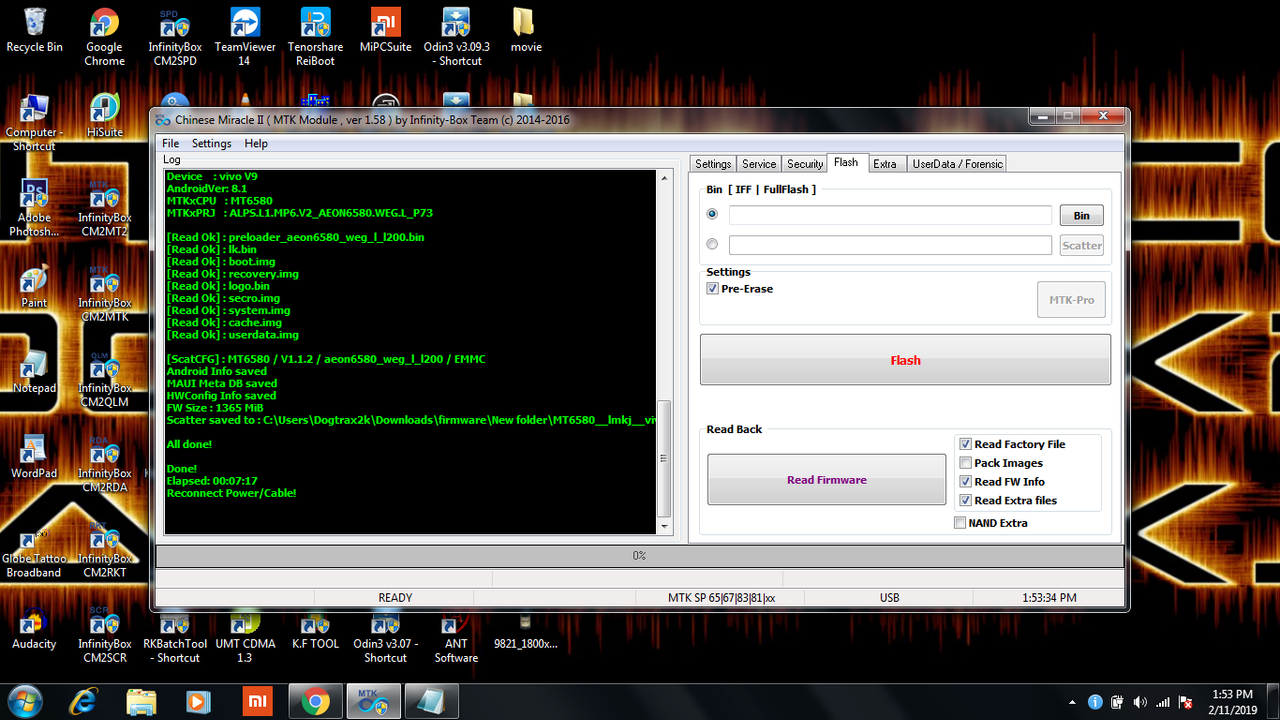
Task: Open the UserData / Forensic tab
Action: pos(957,164)
